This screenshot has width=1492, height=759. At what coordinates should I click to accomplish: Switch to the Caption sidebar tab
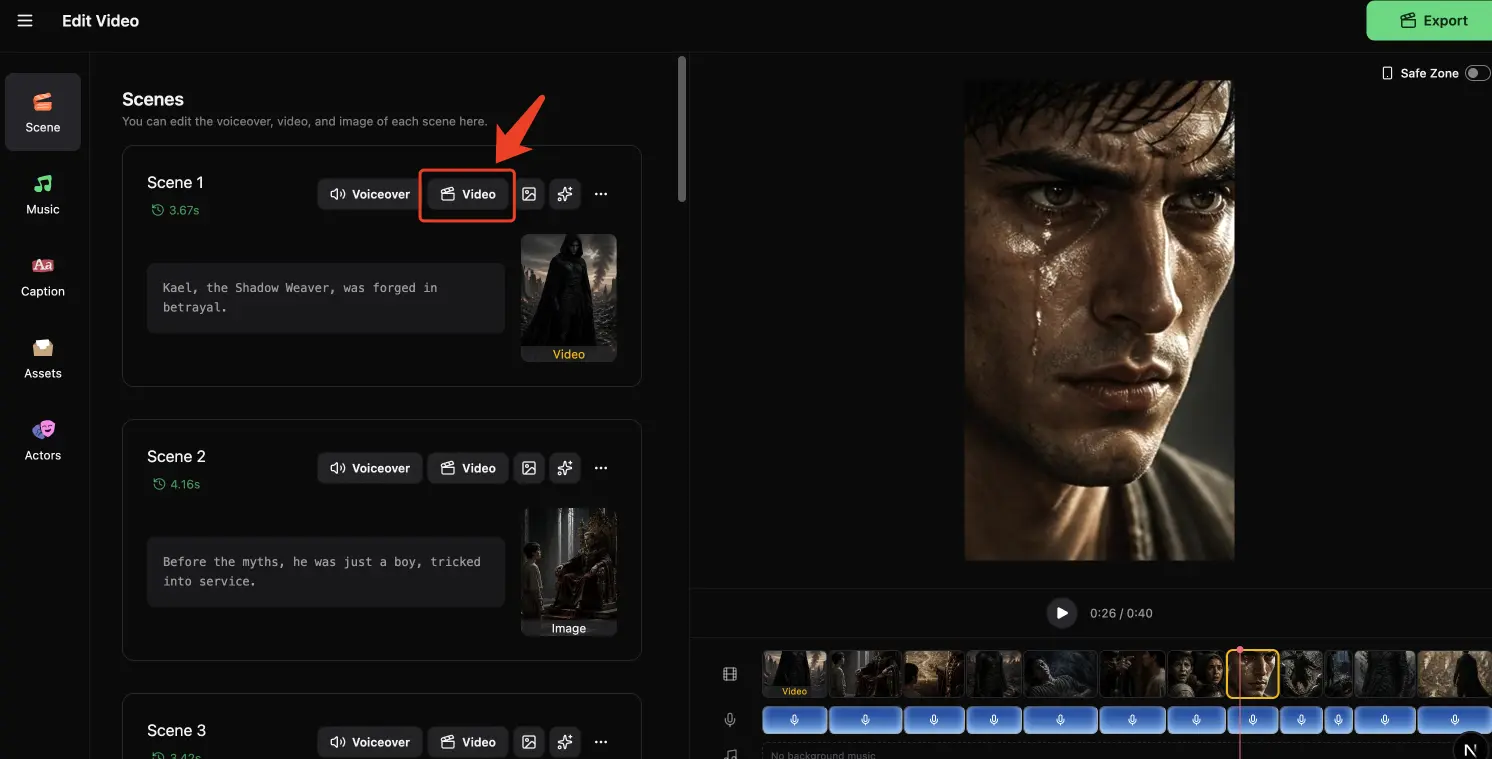click(x=43, y=276)
